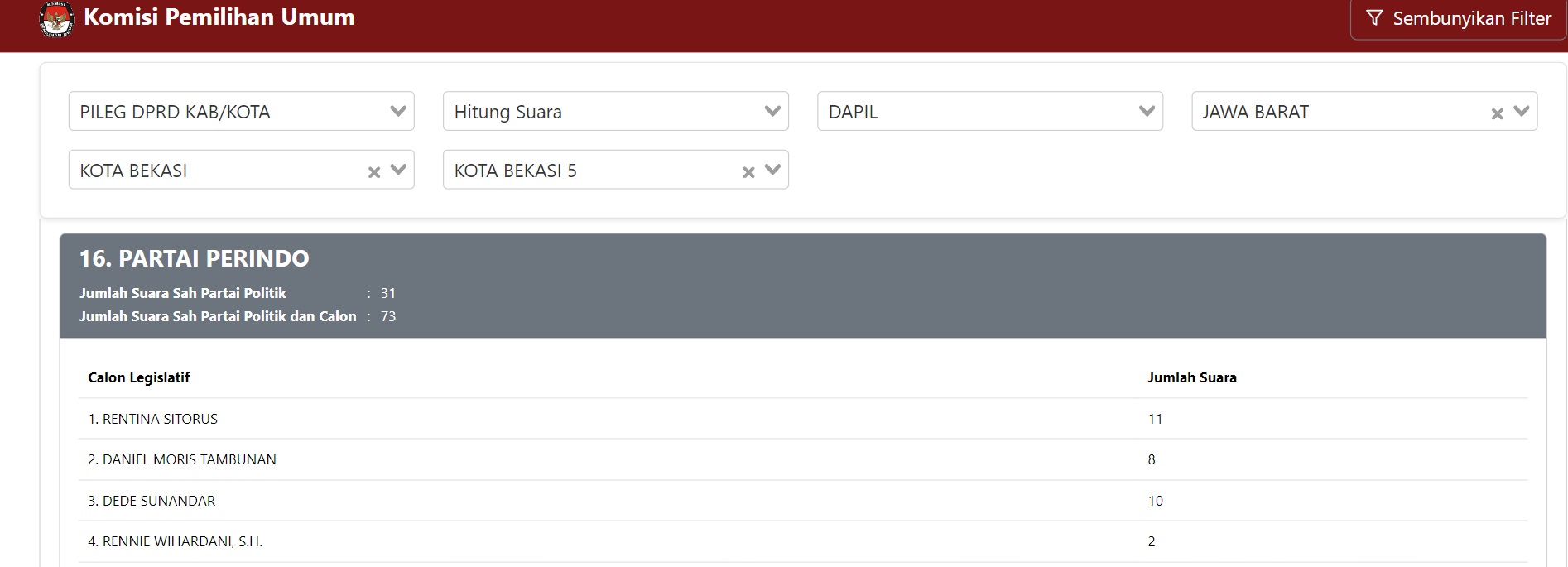1568x567 pixels.
Task: Click the chevron arrow of Hitung Suara
Action: (772, 111)
